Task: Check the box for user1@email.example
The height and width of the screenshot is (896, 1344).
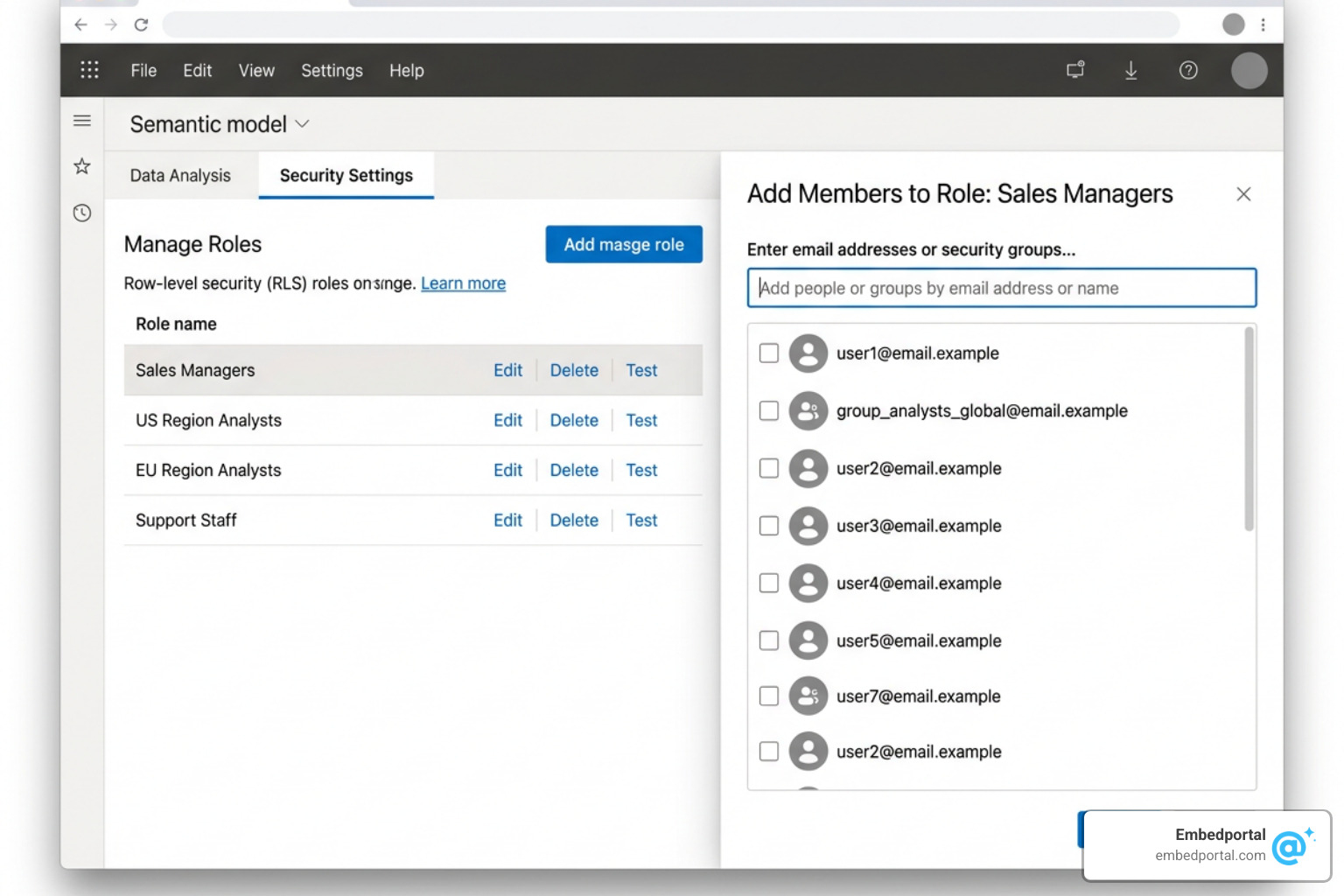Action: pos(769,353)
